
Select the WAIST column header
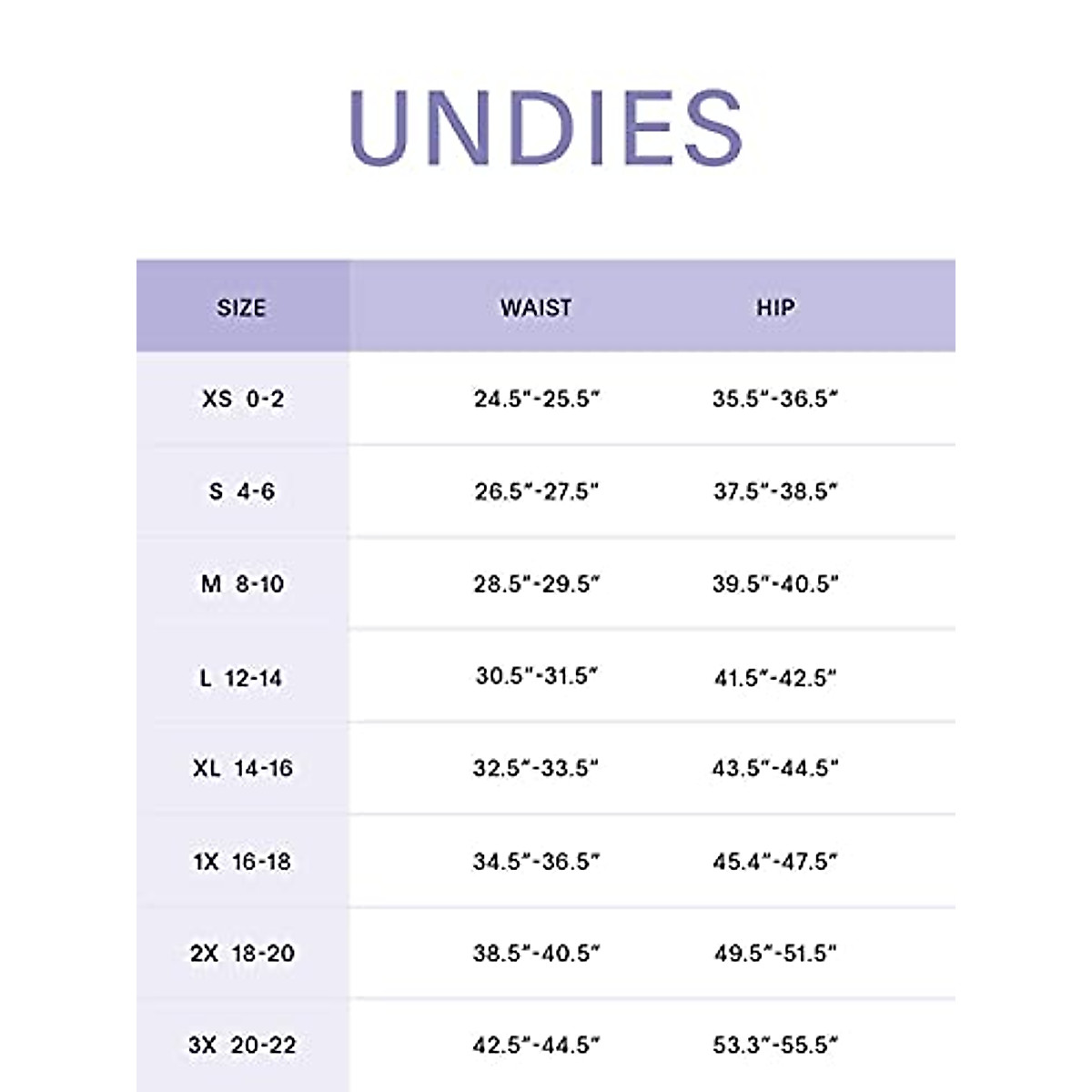(x=536, y=308)
